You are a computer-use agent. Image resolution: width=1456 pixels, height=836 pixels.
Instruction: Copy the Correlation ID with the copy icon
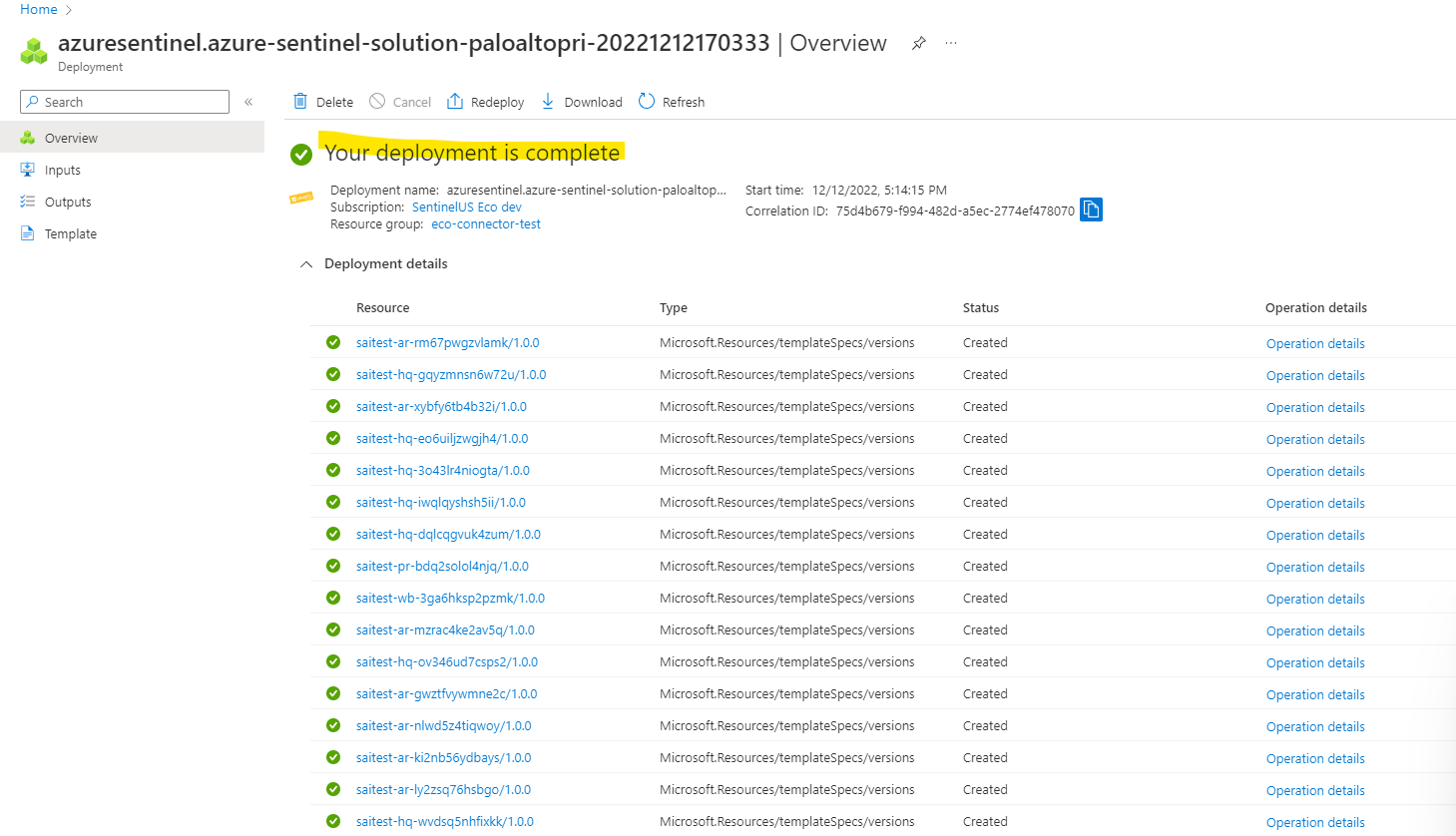point(1090,209)
